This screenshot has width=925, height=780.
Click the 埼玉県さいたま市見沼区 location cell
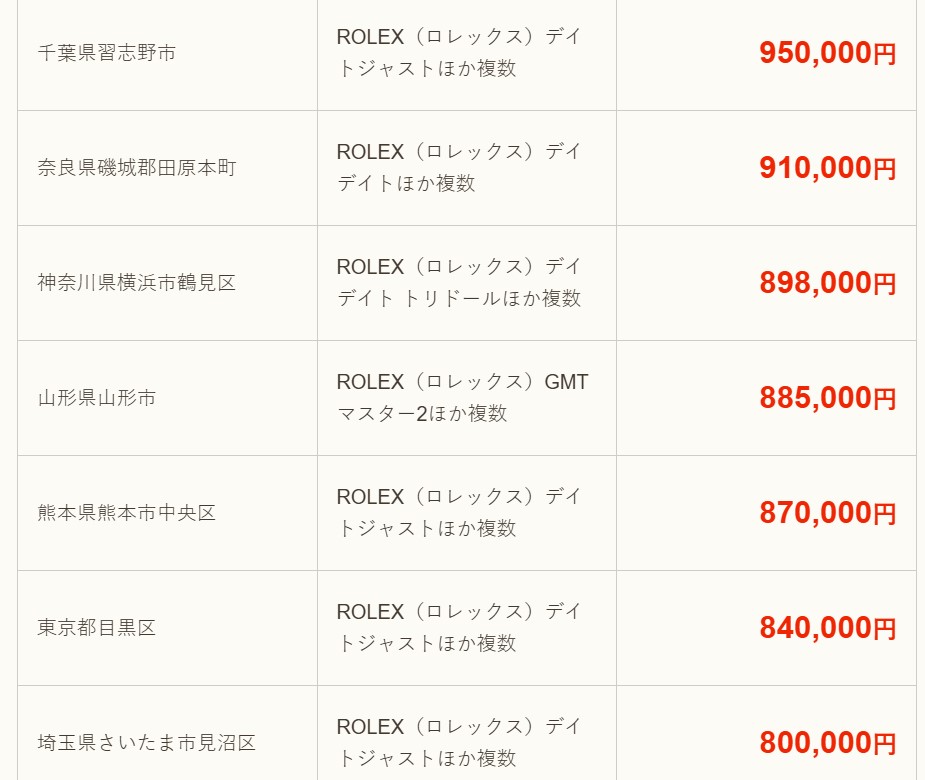[168, 733]
